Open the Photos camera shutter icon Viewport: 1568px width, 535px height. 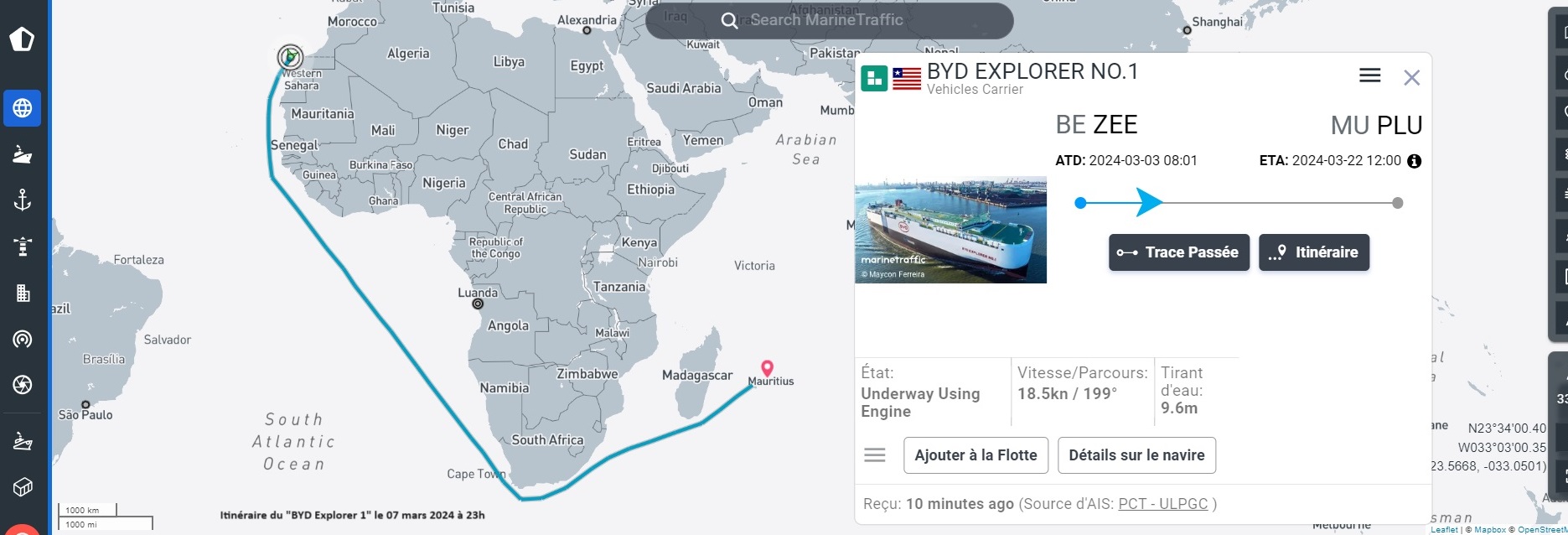point(23,385)
